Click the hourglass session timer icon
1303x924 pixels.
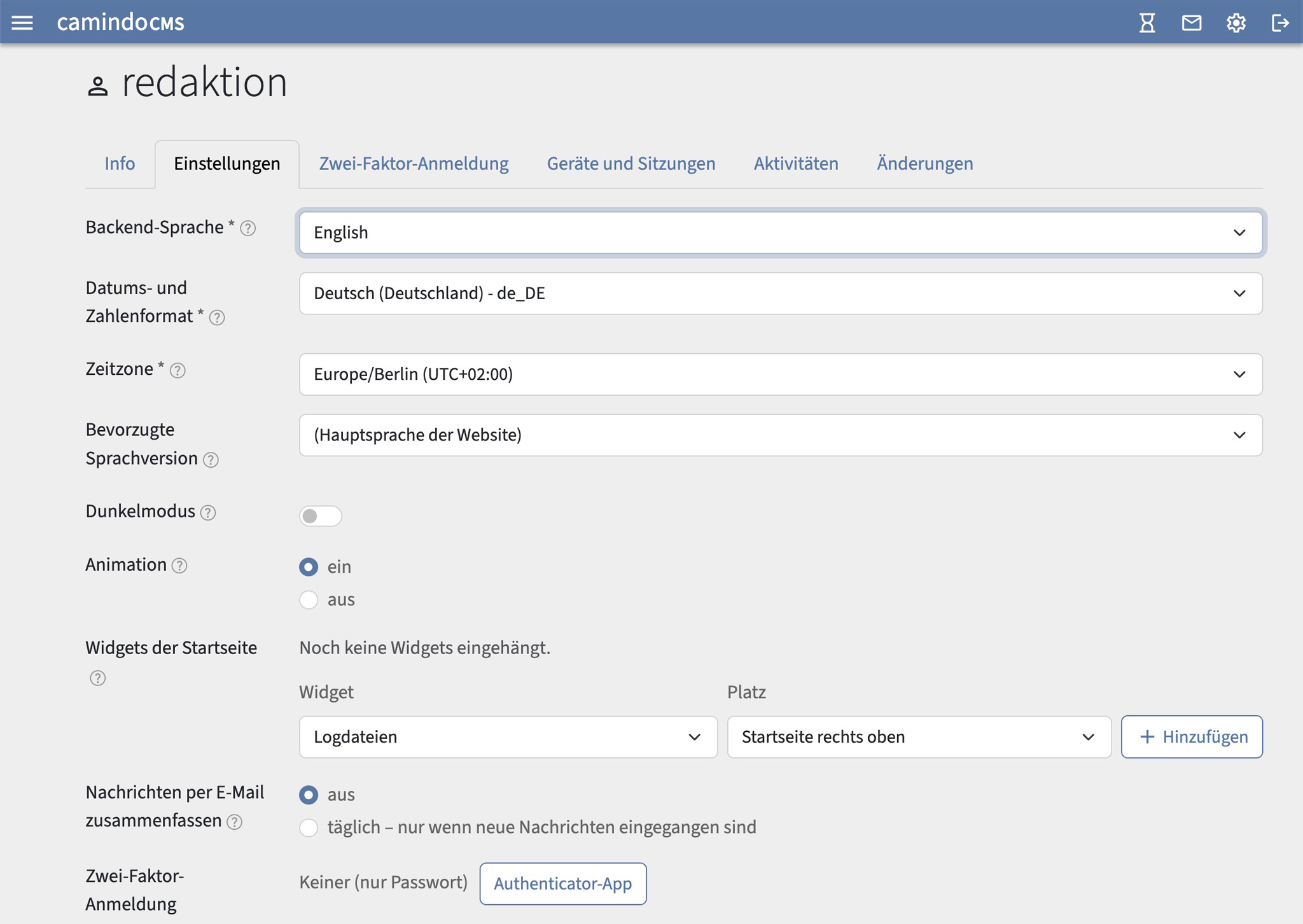(1147, 23)
